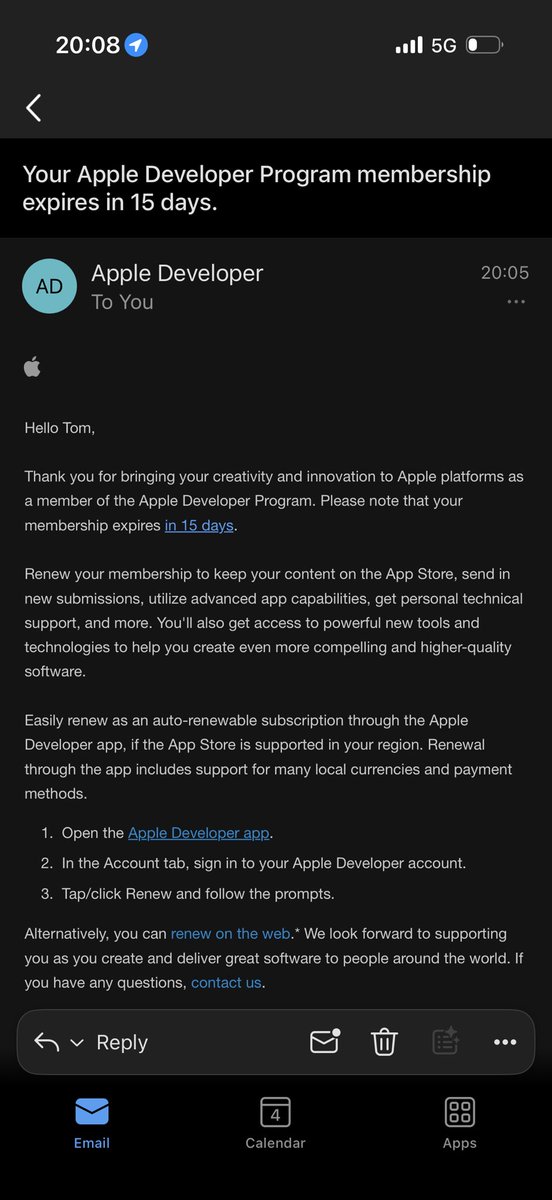Tap the "Hello Tom," greeting

(60, 427)
